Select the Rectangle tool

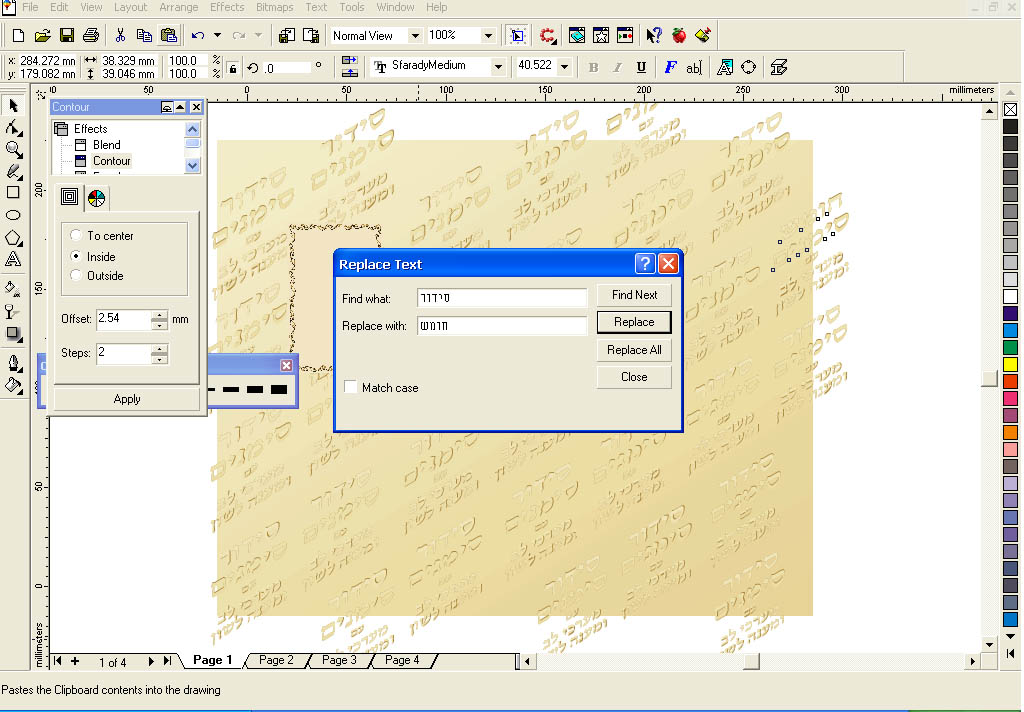click(x=13, y=193)
